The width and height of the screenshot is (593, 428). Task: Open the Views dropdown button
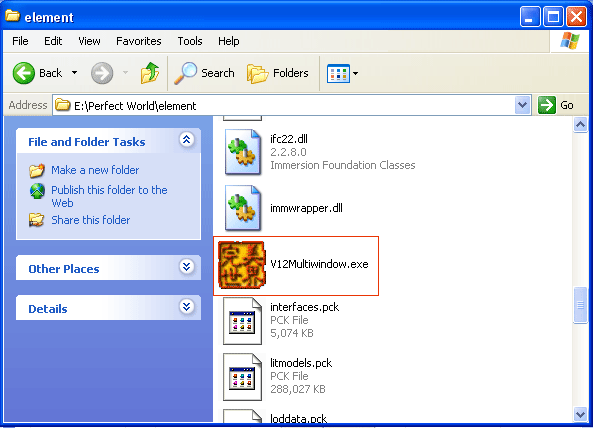coord(343,73)
